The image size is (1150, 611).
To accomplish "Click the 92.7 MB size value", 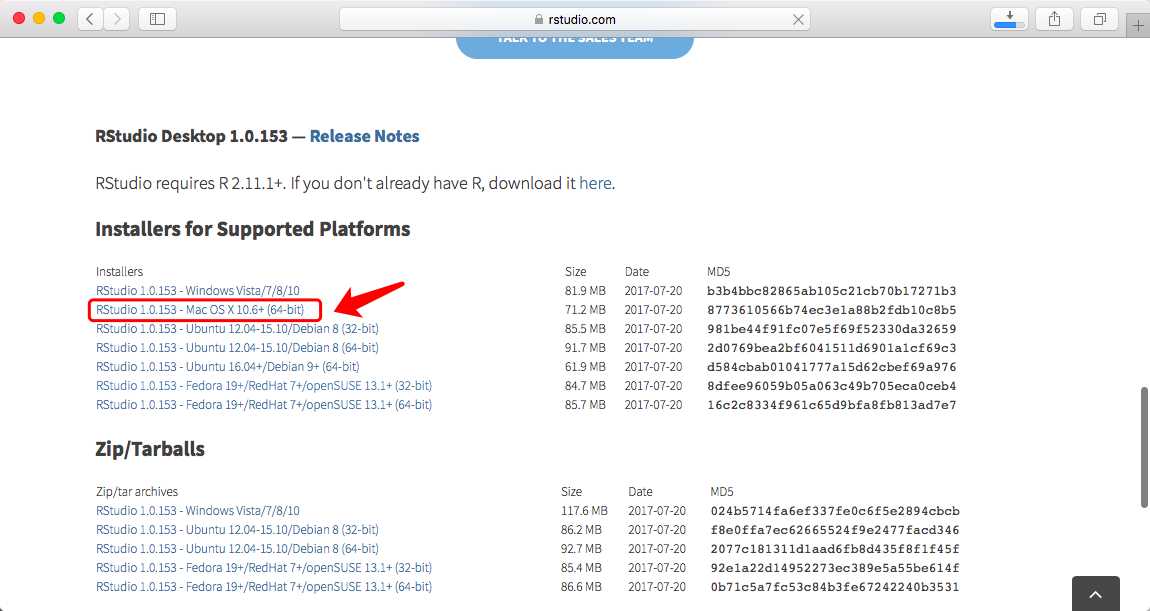I will (x=581, y=549).
